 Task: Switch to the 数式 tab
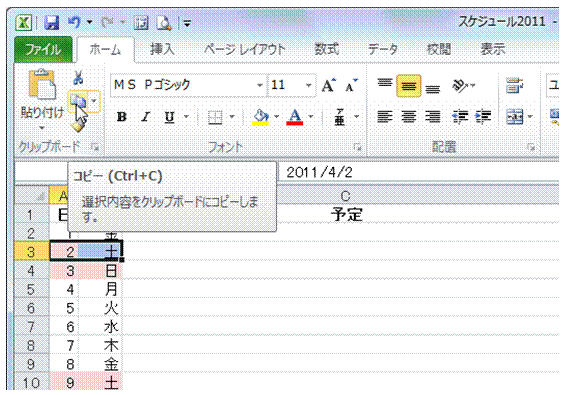(327, 50)
